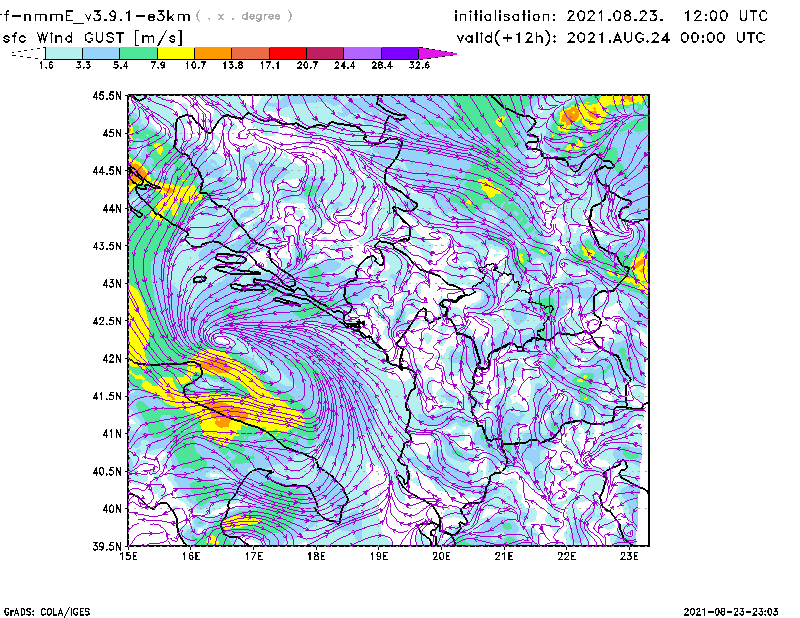Select the 42N latitude axis label
Screen dimensions: 800x618
click(112, 359)
